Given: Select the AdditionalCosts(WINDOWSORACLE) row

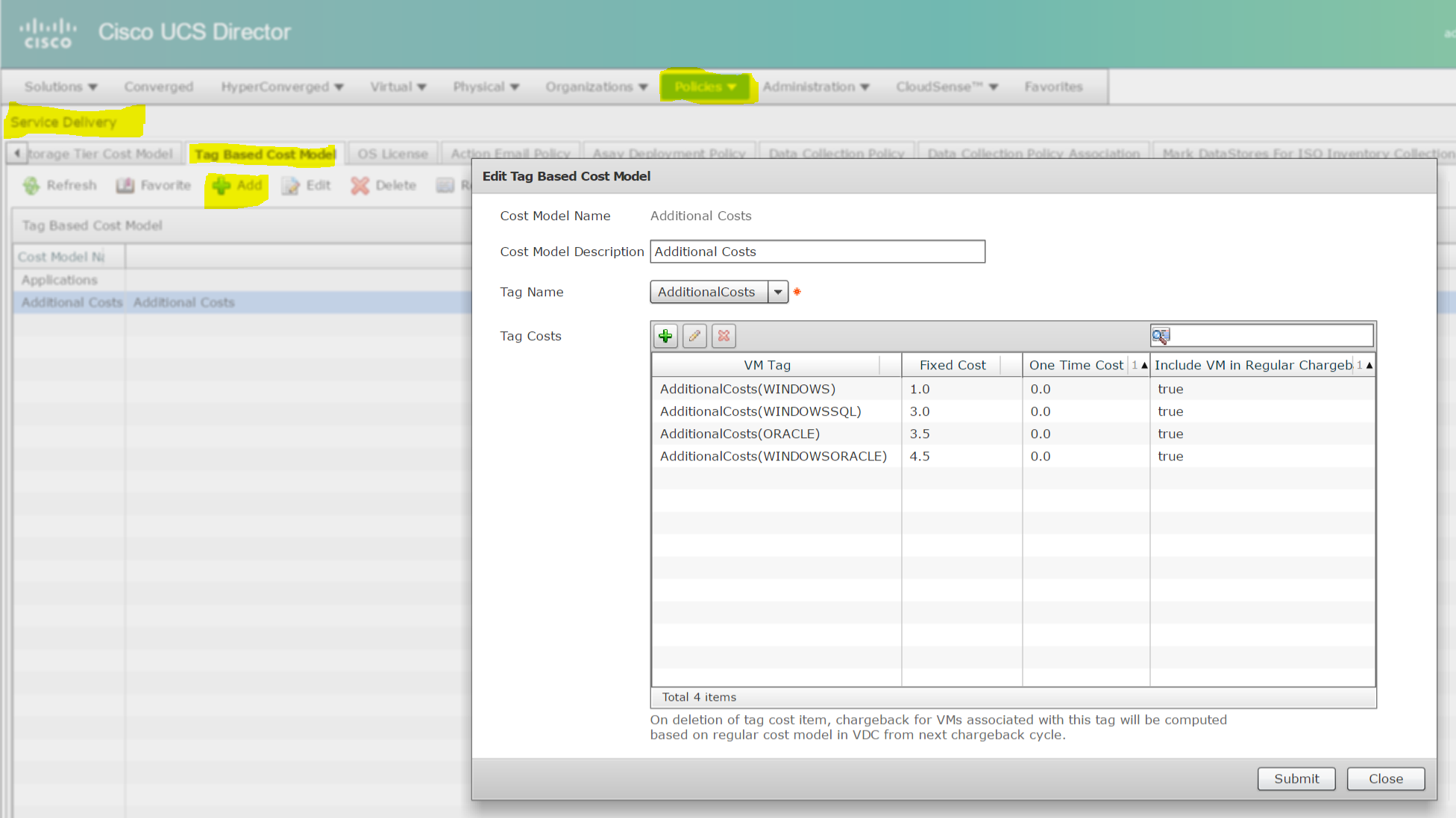Looking at the screenshot, I should [1013, 456].
